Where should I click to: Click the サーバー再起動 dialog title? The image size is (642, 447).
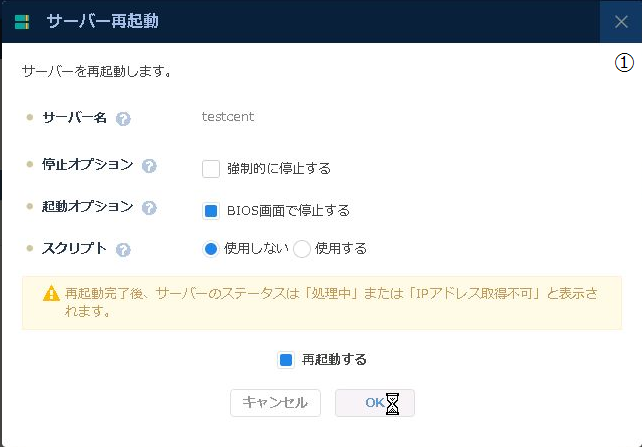click(102, 21)
